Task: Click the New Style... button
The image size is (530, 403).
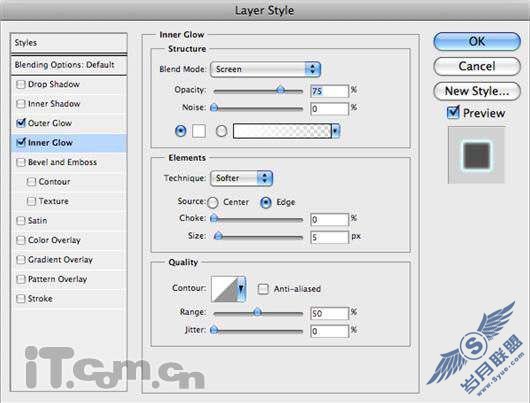Action: pos(477,91)
